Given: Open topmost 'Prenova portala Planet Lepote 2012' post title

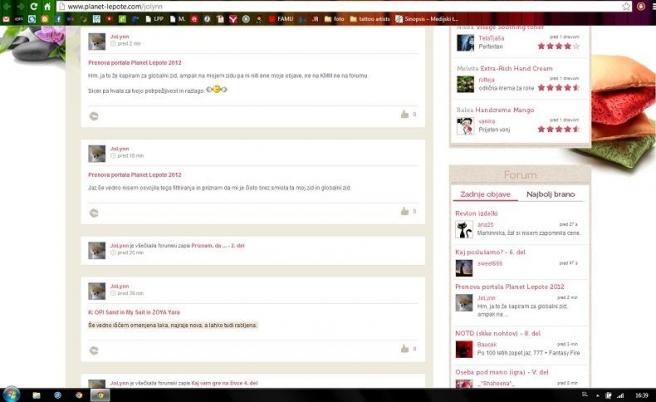Looking at the screenshot, I should pos(135,63).
